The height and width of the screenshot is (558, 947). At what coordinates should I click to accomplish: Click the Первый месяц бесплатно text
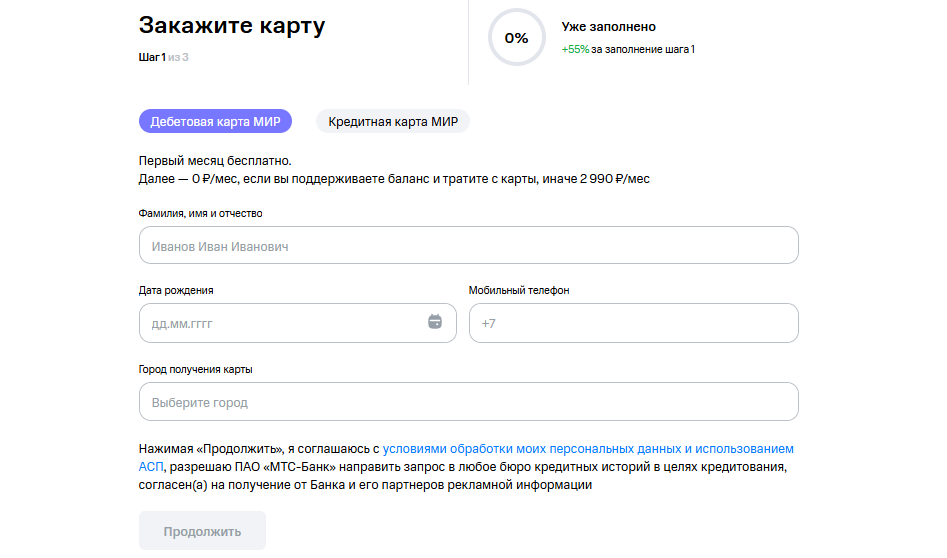(215, 160)
